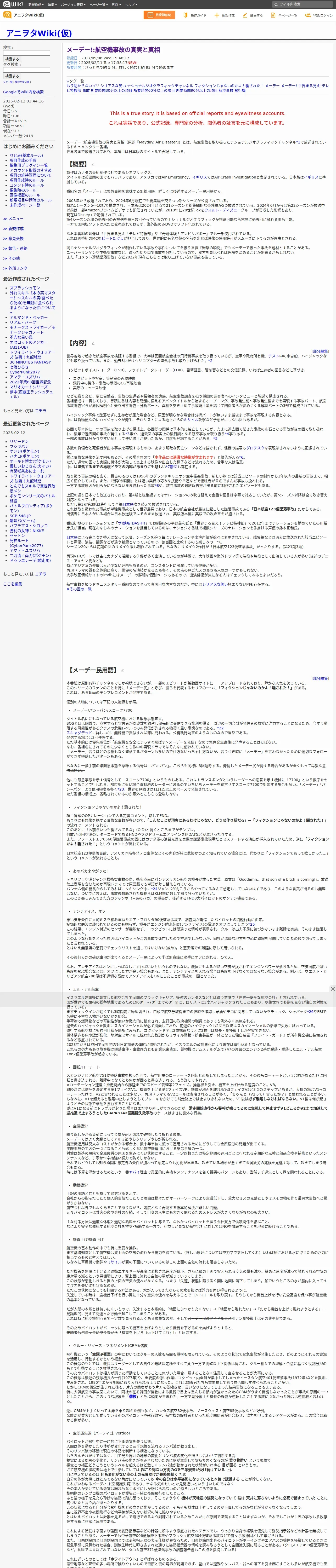Open 未作成ページ一覧 sidebar link
Image resolution: width=336 pixels, height=1568 pixels.
[x=25, y=205]
